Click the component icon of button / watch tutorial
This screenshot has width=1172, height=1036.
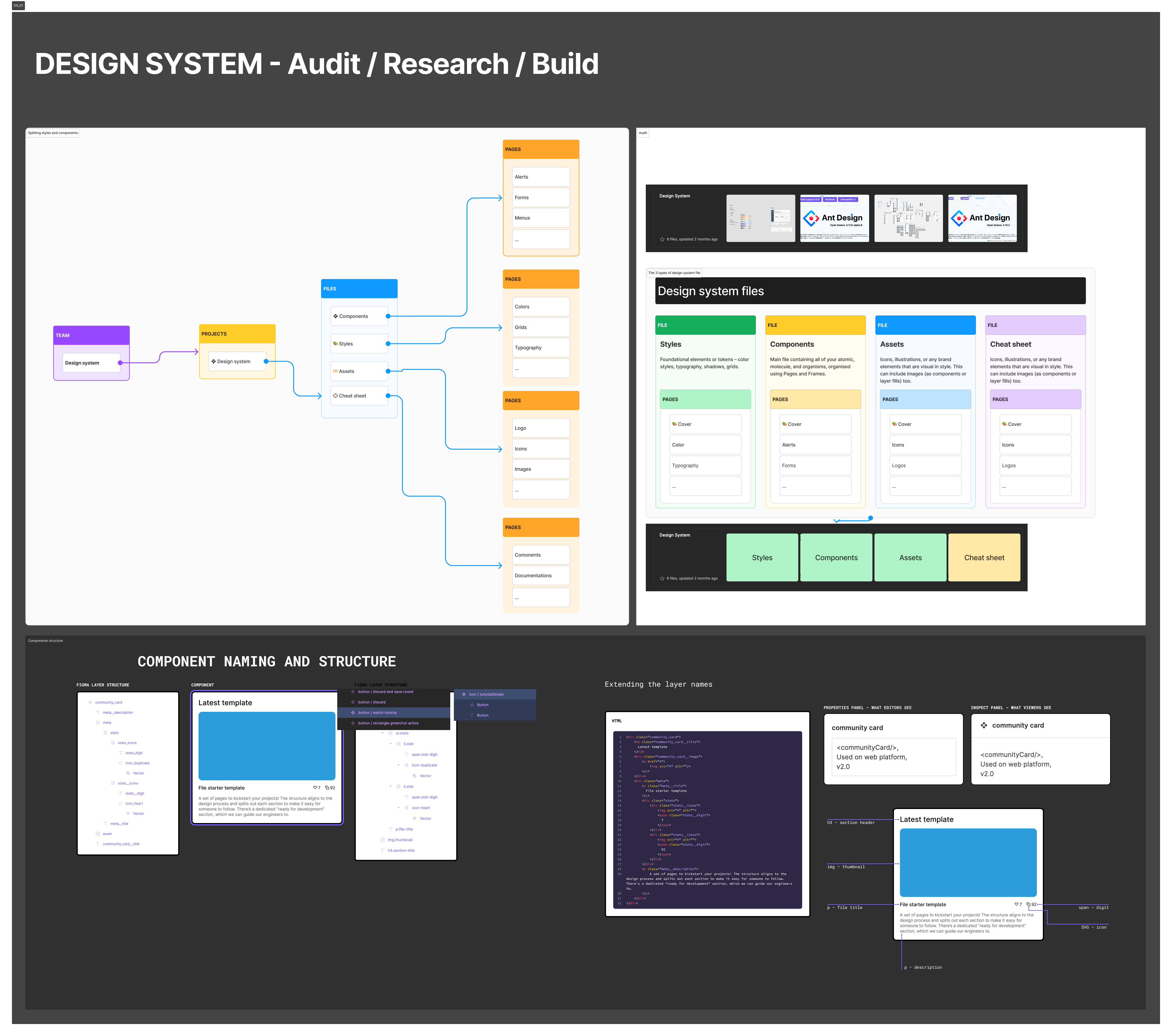pos(352,712)
